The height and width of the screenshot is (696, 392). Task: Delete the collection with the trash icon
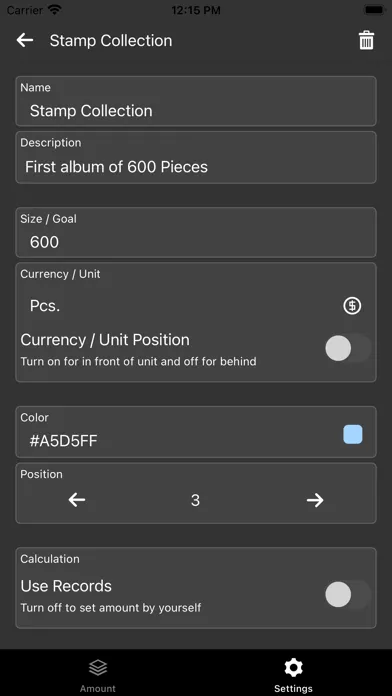pos(366,41)
